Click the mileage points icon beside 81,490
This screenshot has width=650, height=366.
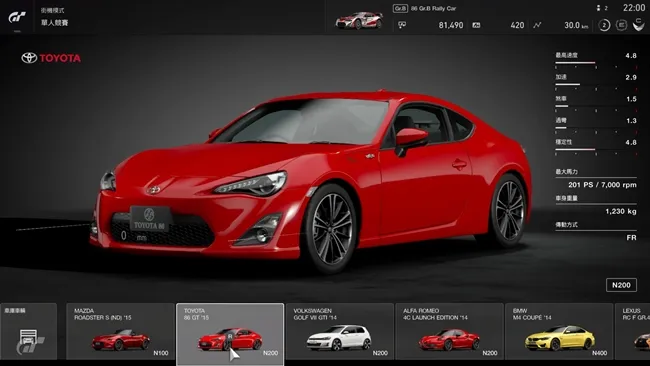click(x=476, y=25)
